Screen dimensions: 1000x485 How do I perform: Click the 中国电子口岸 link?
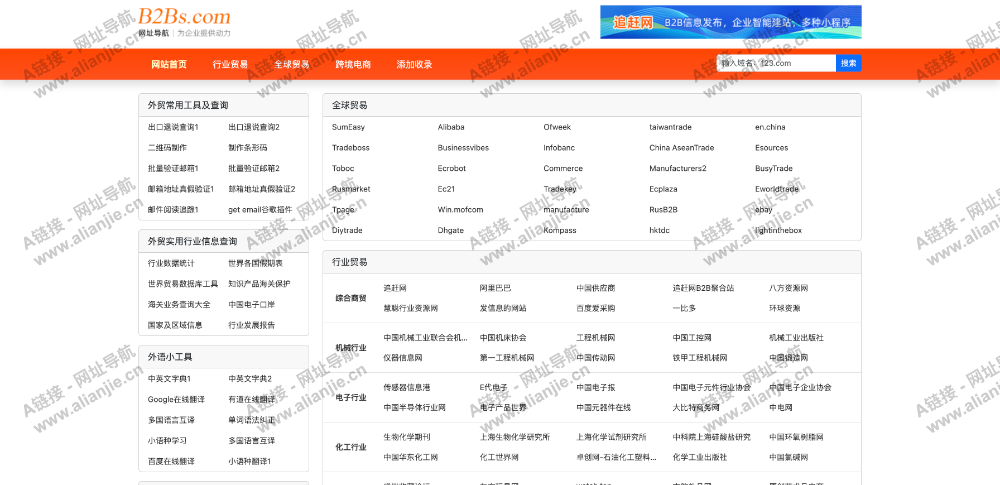point(251,304)
